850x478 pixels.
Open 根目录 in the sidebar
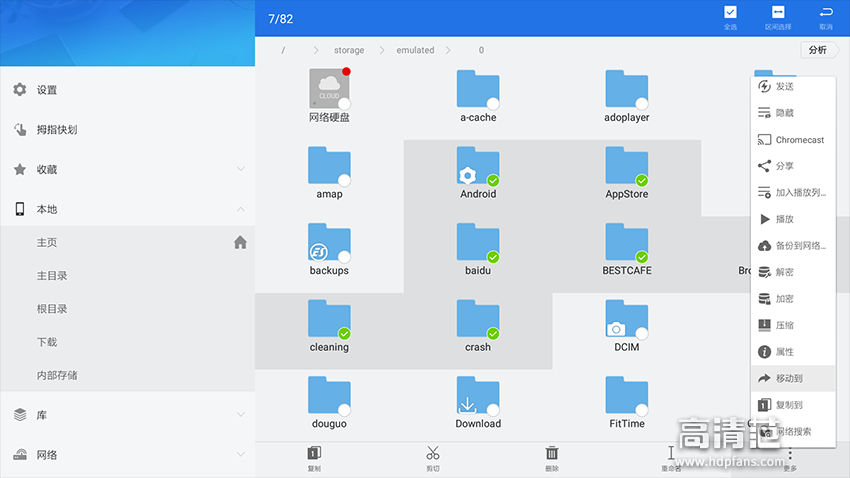[x=127, y=309]
